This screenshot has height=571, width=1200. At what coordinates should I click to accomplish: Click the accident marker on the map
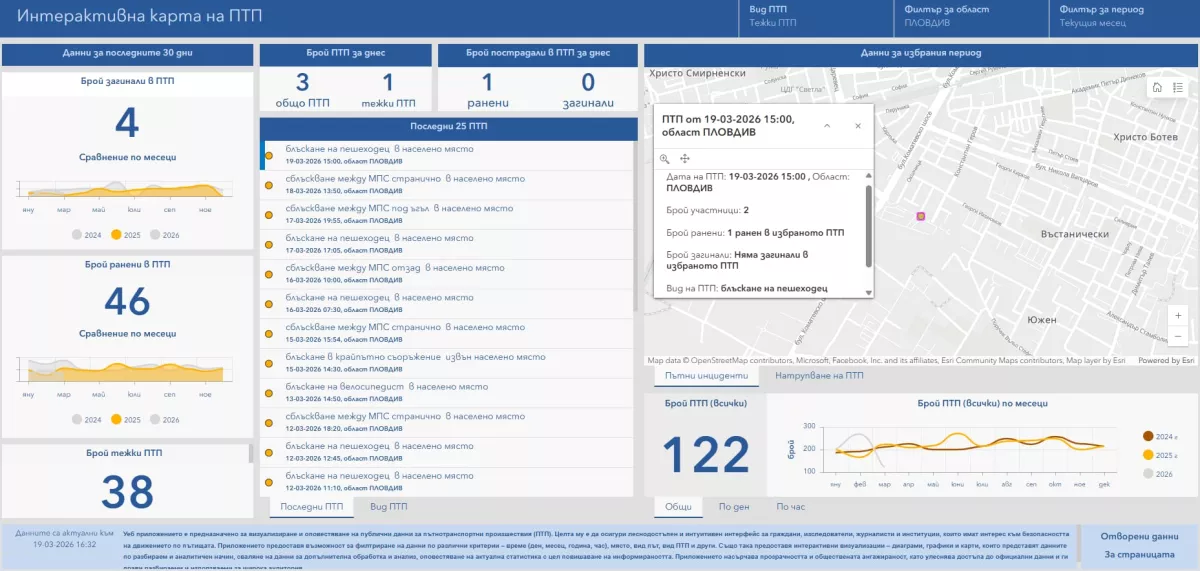pyautogui.click(x=921, y=216)
